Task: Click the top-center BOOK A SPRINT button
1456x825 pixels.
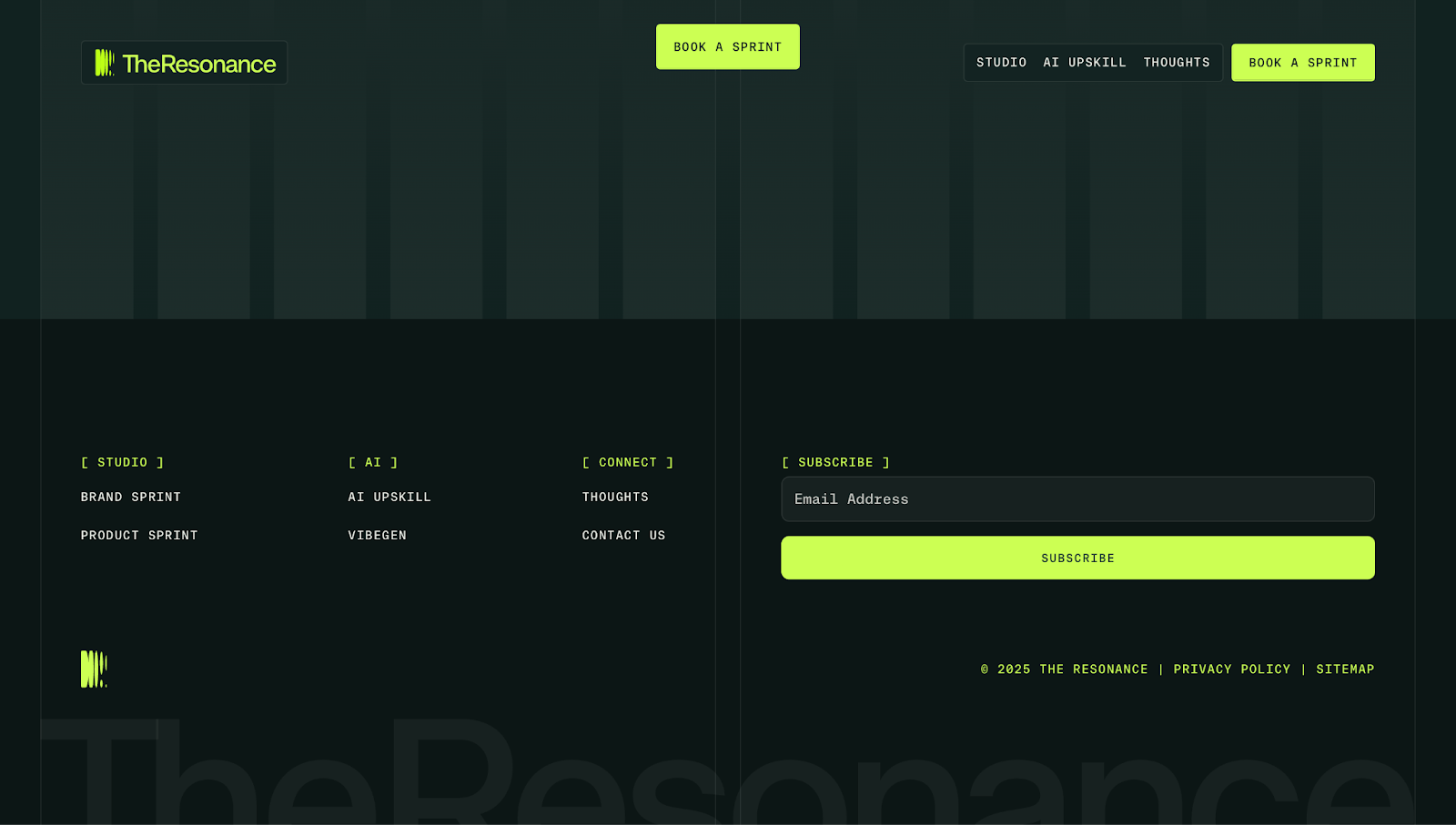Action: coord(727,46)
